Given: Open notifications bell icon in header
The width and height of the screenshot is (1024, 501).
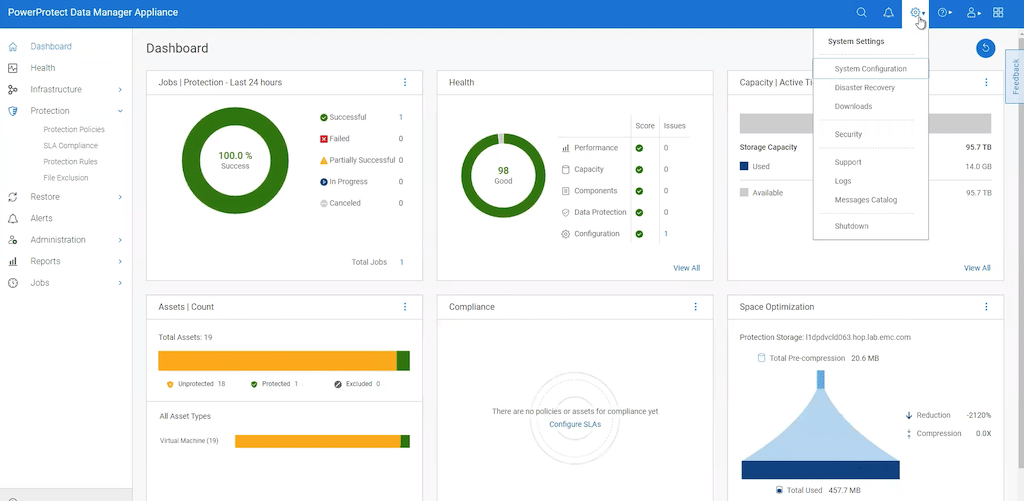Looking at the screenshot, I should coord(888,12).
